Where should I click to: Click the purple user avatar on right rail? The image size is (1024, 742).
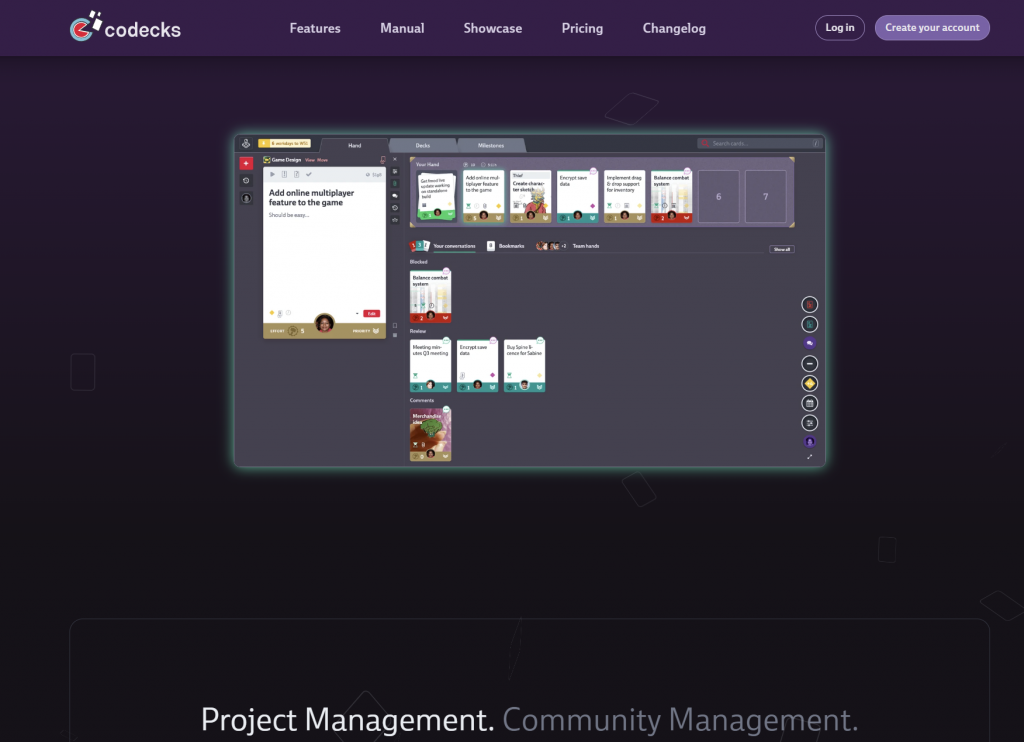coord(809,442)
